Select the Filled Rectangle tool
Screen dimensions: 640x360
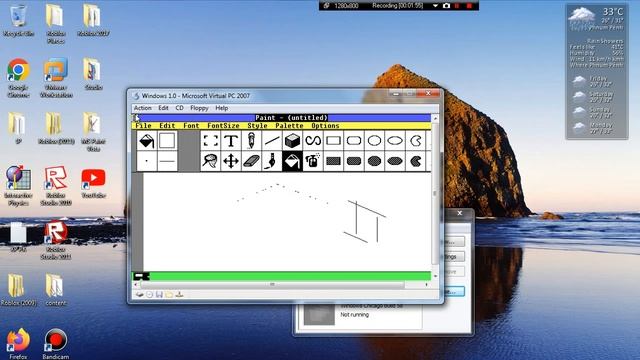(x=333, y=161)
